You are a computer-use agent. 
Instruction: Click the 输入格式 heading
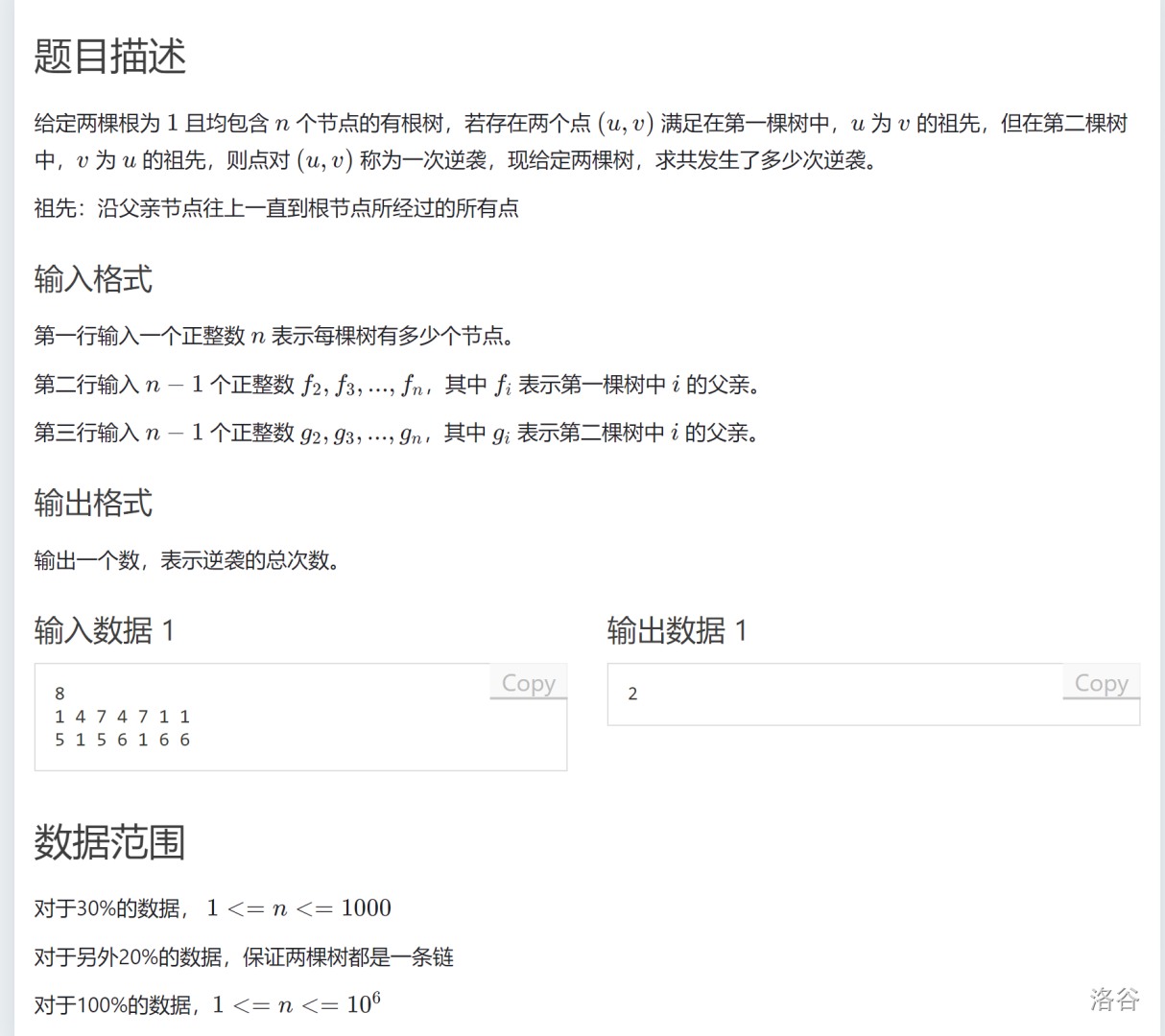[93, 279]
